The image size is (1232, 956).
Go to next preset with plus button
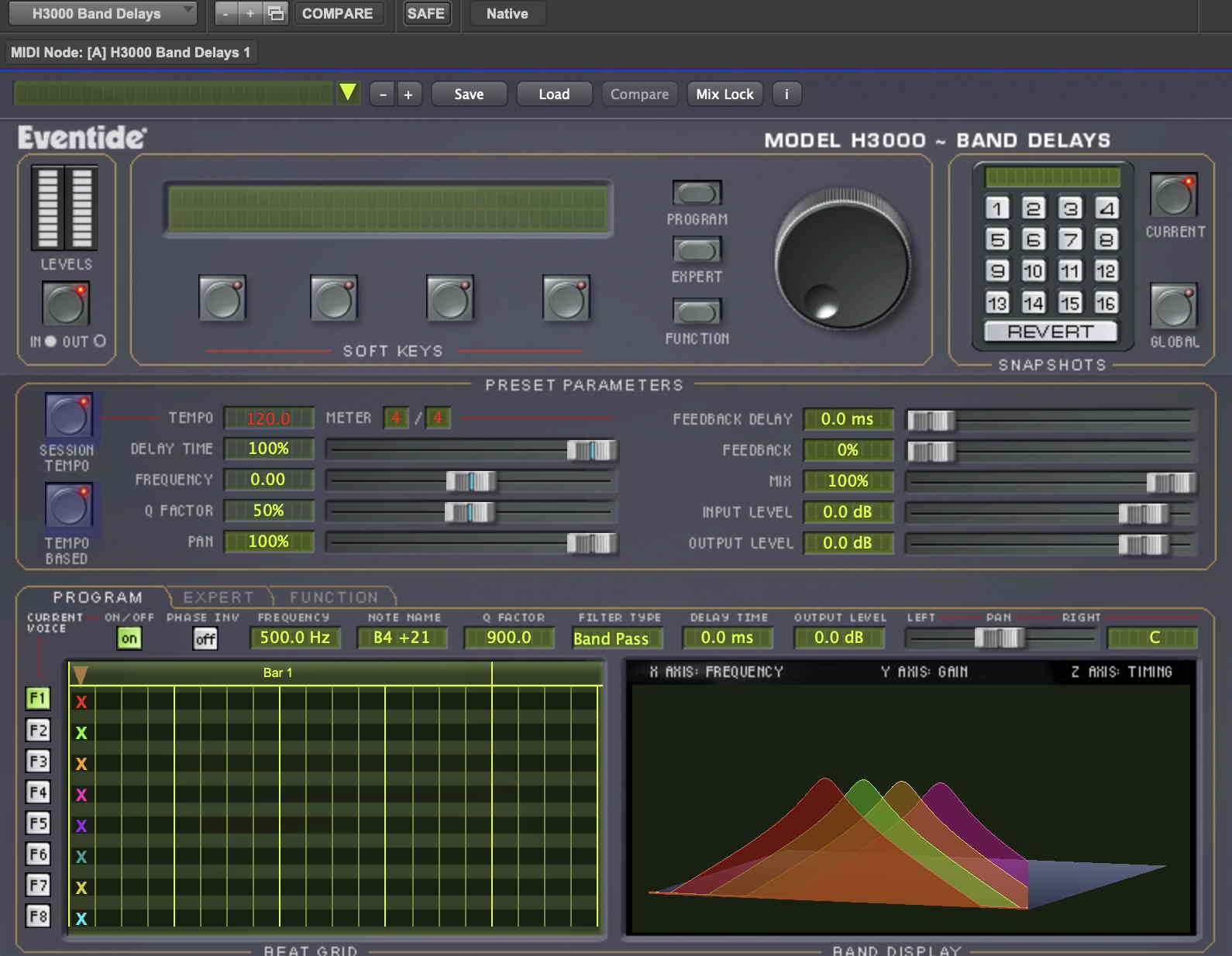tap(408, 94)
